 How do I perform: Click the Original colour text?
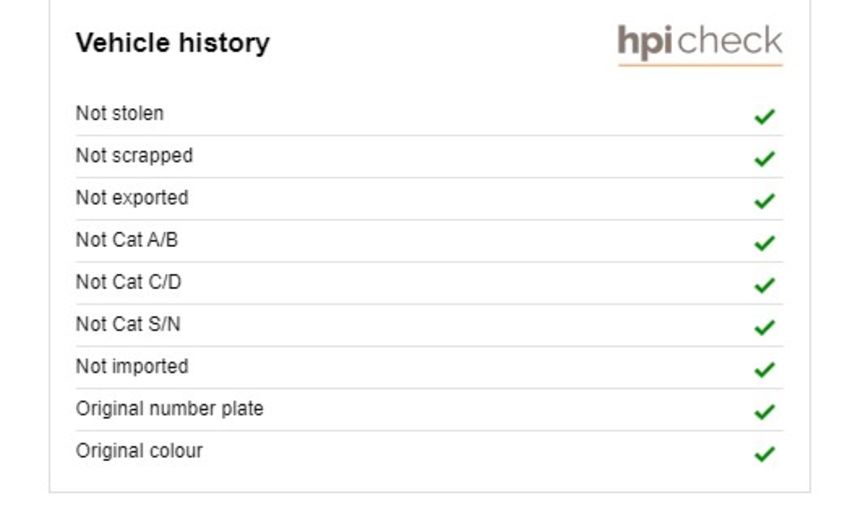point(139,451)
